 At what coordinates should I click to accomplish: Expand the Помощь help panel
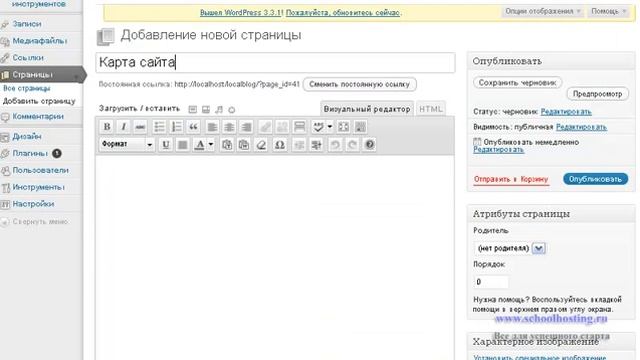click(x=609, y=11)
